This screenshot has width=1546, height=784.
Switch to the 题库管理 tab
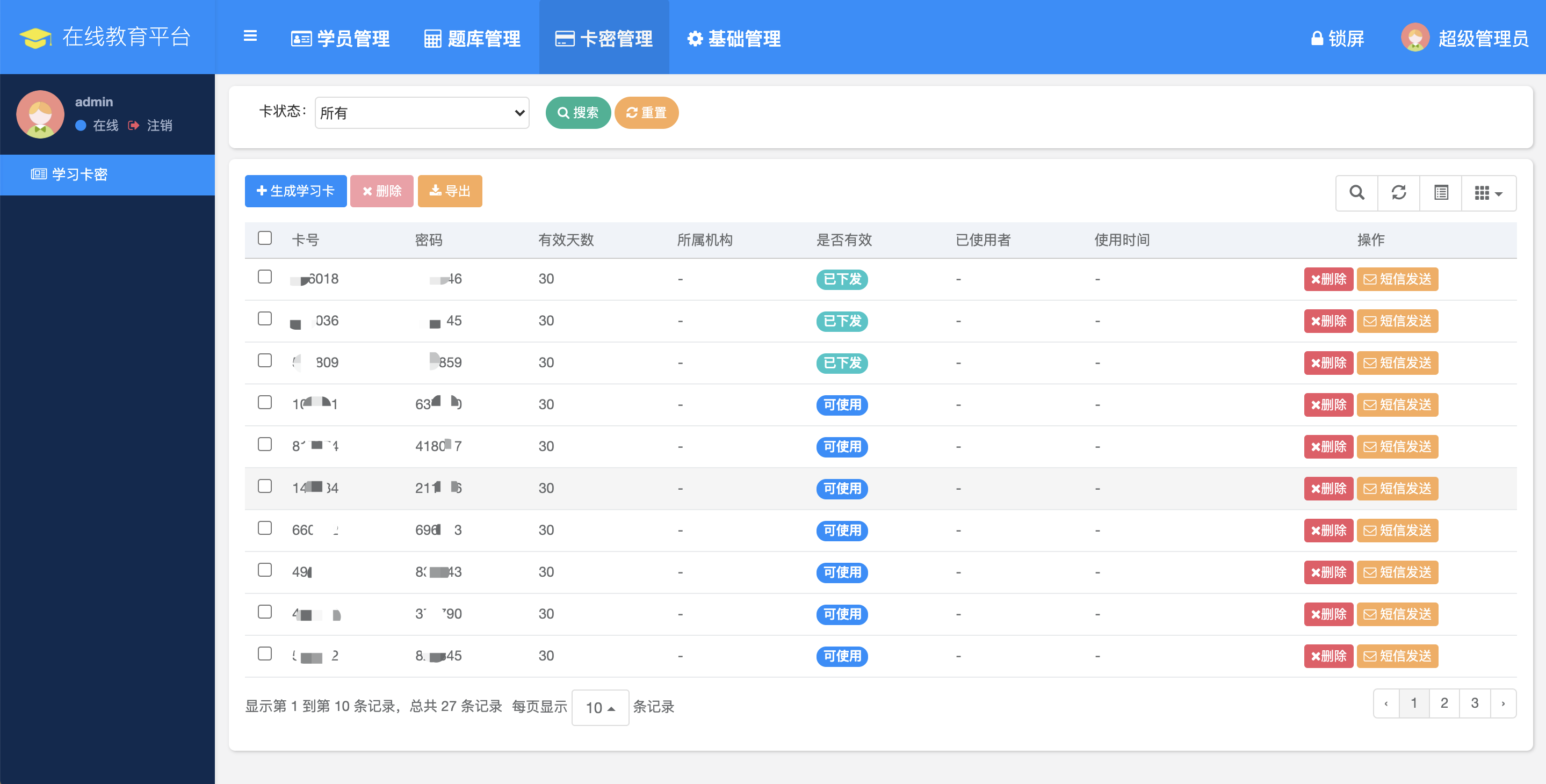pyautogui.click(x=472, y=38)
